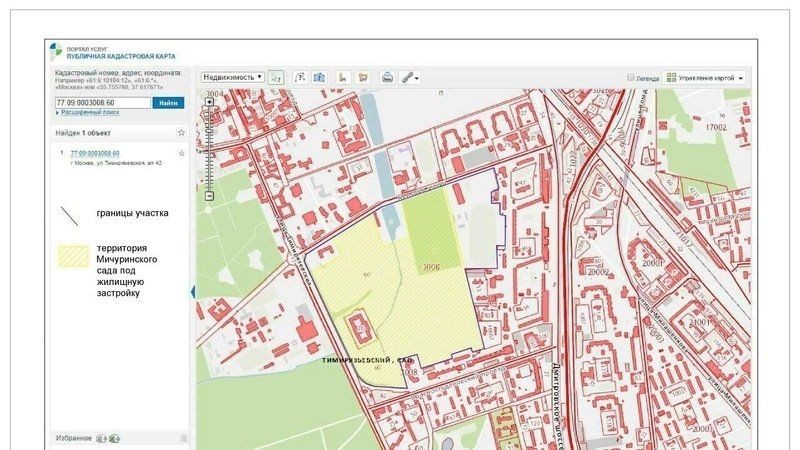
Task: Toggle the Легенда checkbox
Action: [631, 77]
